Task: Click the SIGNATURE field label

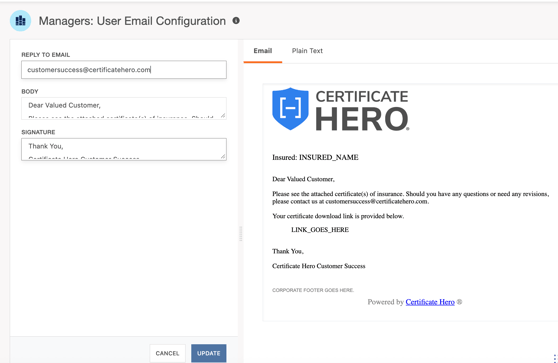Action: [38, 132]
